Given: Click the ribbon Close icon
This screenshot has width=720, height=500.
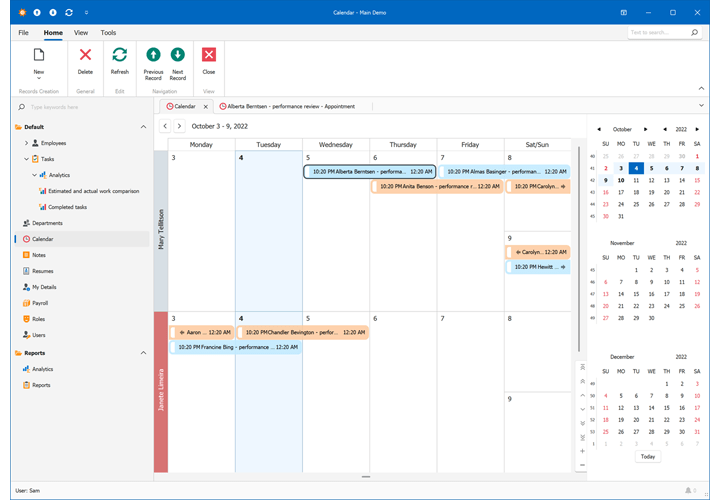Looking at the screenshot, I should [208, 56].
